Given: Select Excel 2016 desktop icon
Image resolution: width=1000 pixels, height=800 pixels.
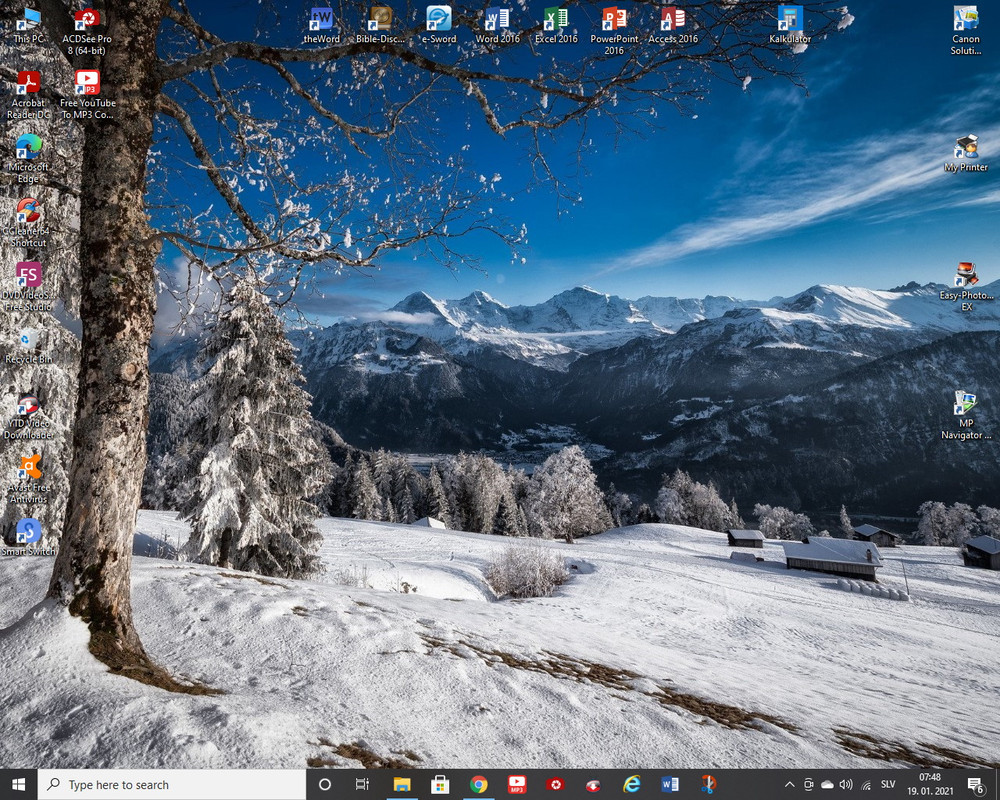Looking at the screenshot, I should coord(556,26).
